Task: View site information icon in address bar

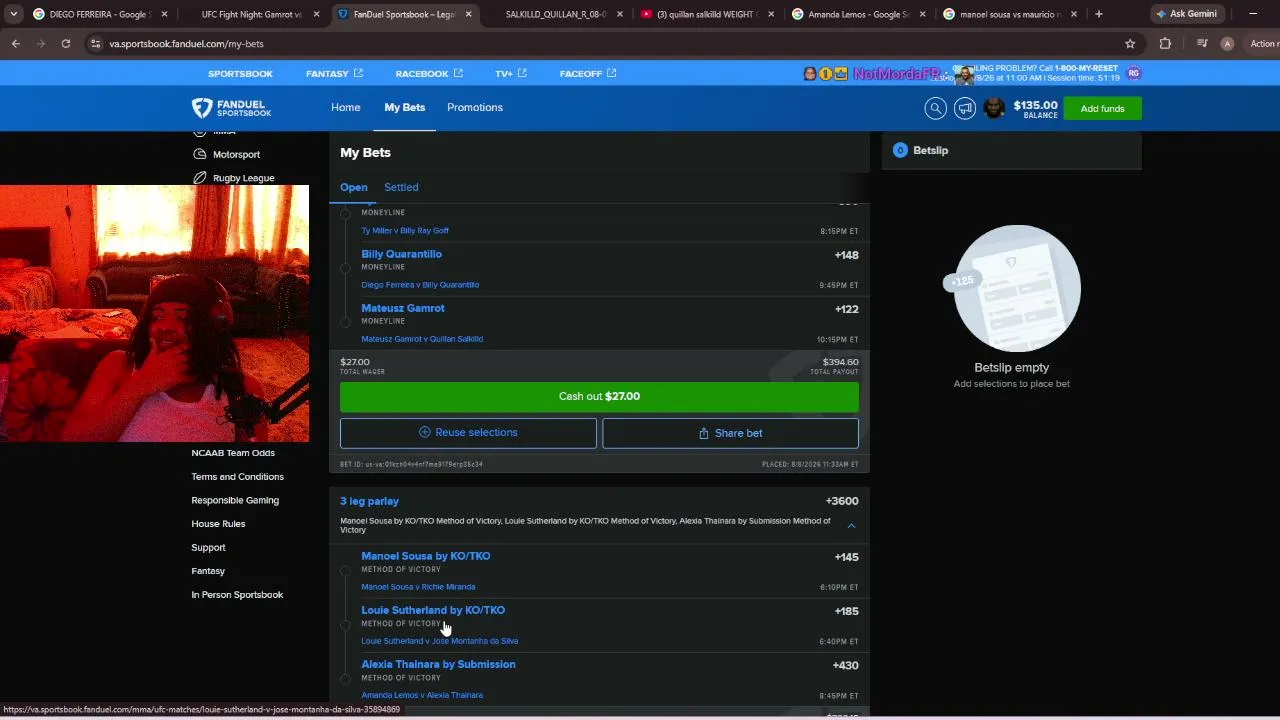Action: pos(95,44)
